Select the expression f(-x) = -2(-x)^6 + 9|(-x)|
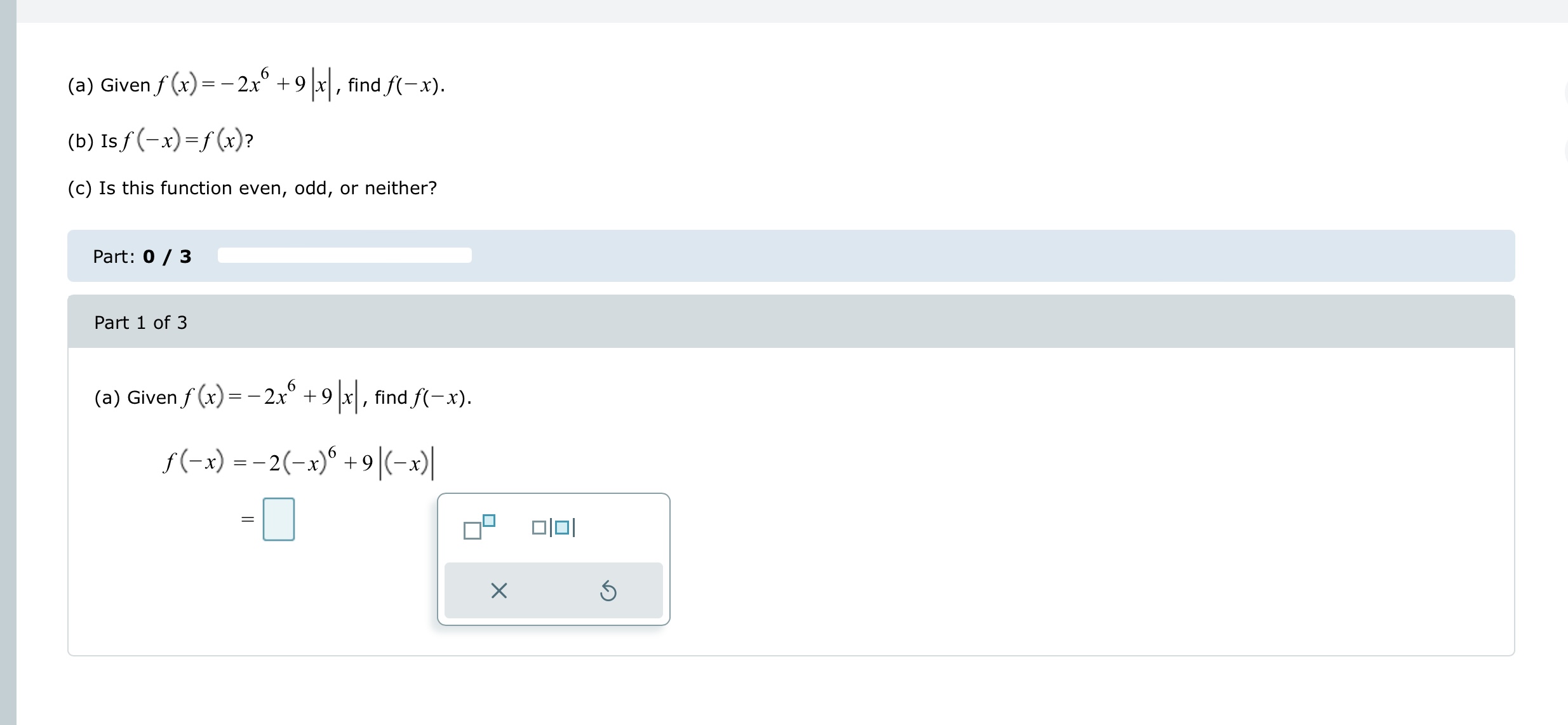This screenshot has width=1568, height=725. (297, 462)
